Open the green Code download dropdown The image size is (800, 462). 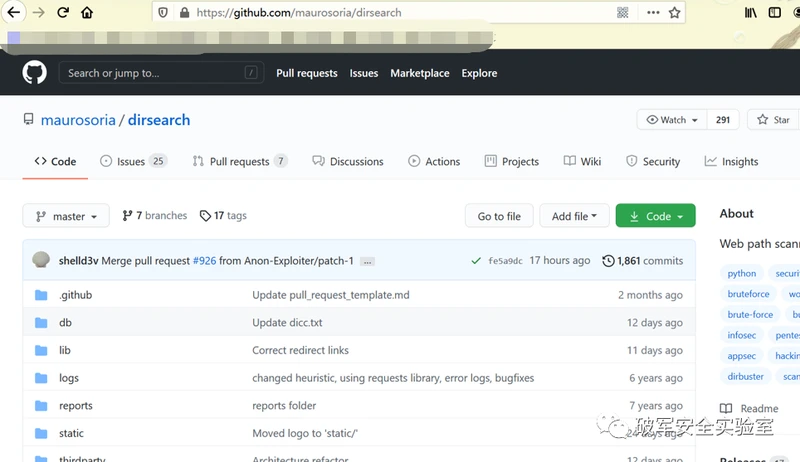click(x=655, y=216)
